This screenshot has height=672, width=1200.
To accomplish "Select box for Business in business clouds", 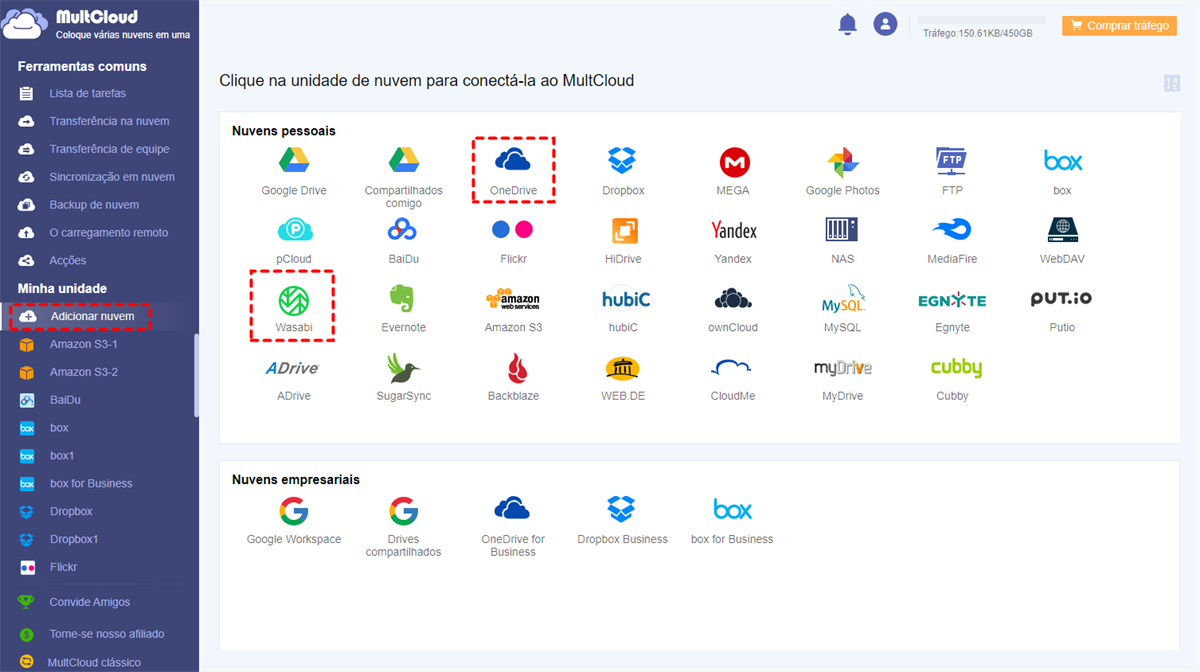I will [x=732, y=510].
